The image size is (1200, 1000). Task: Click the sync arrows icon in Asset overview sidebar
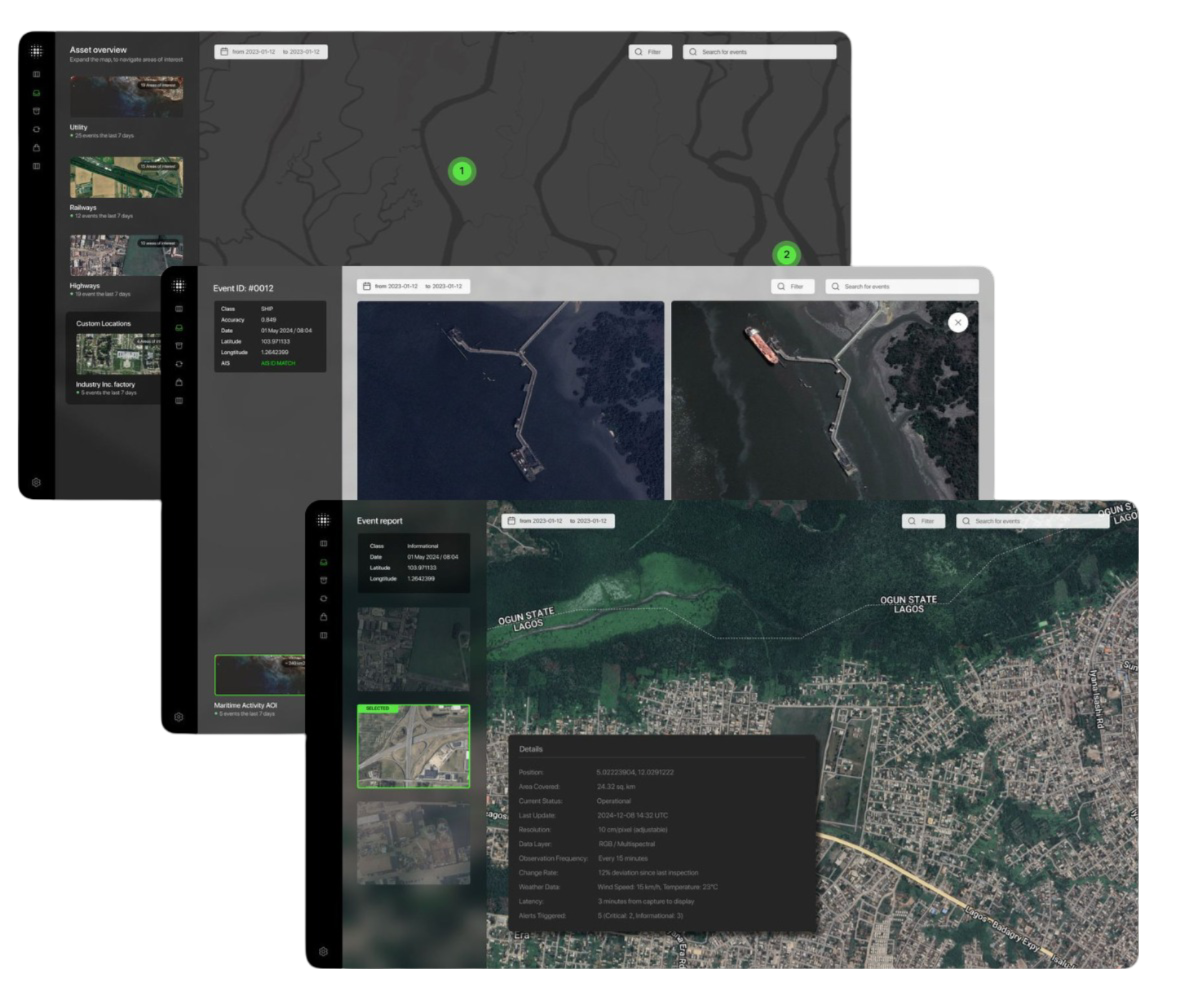coord(37,129)
